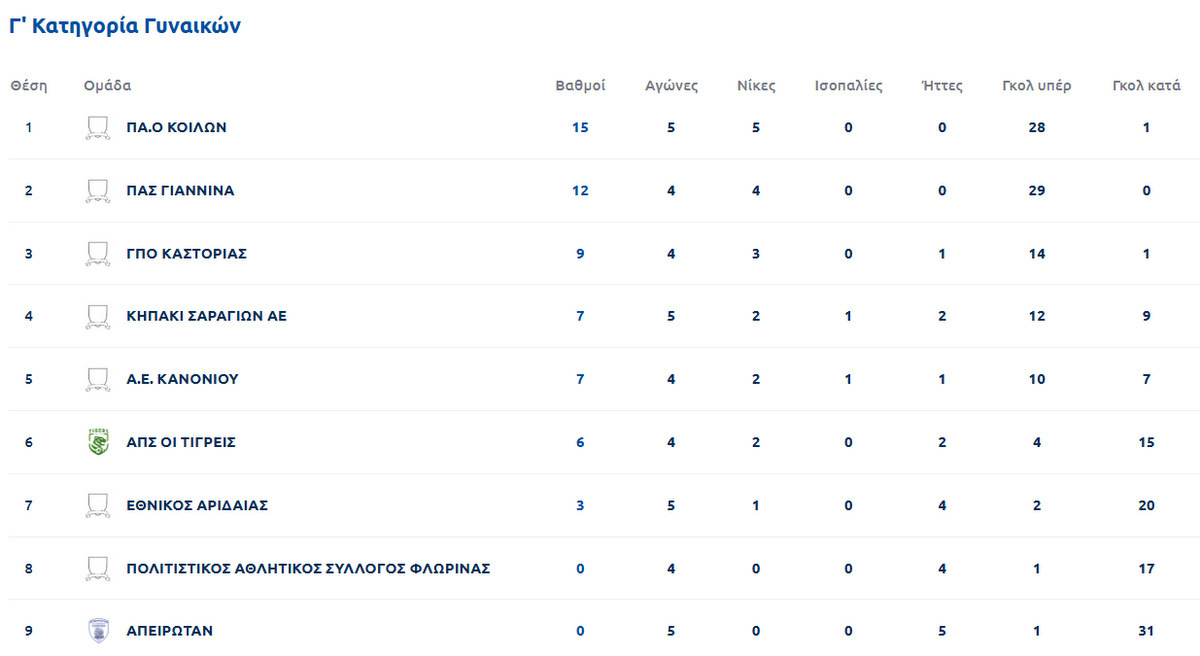Click the ΦΛΩΡΙΝΑΣ team placeholder crest
Viewport: 1200px width, 656px height.
[97, 569]
